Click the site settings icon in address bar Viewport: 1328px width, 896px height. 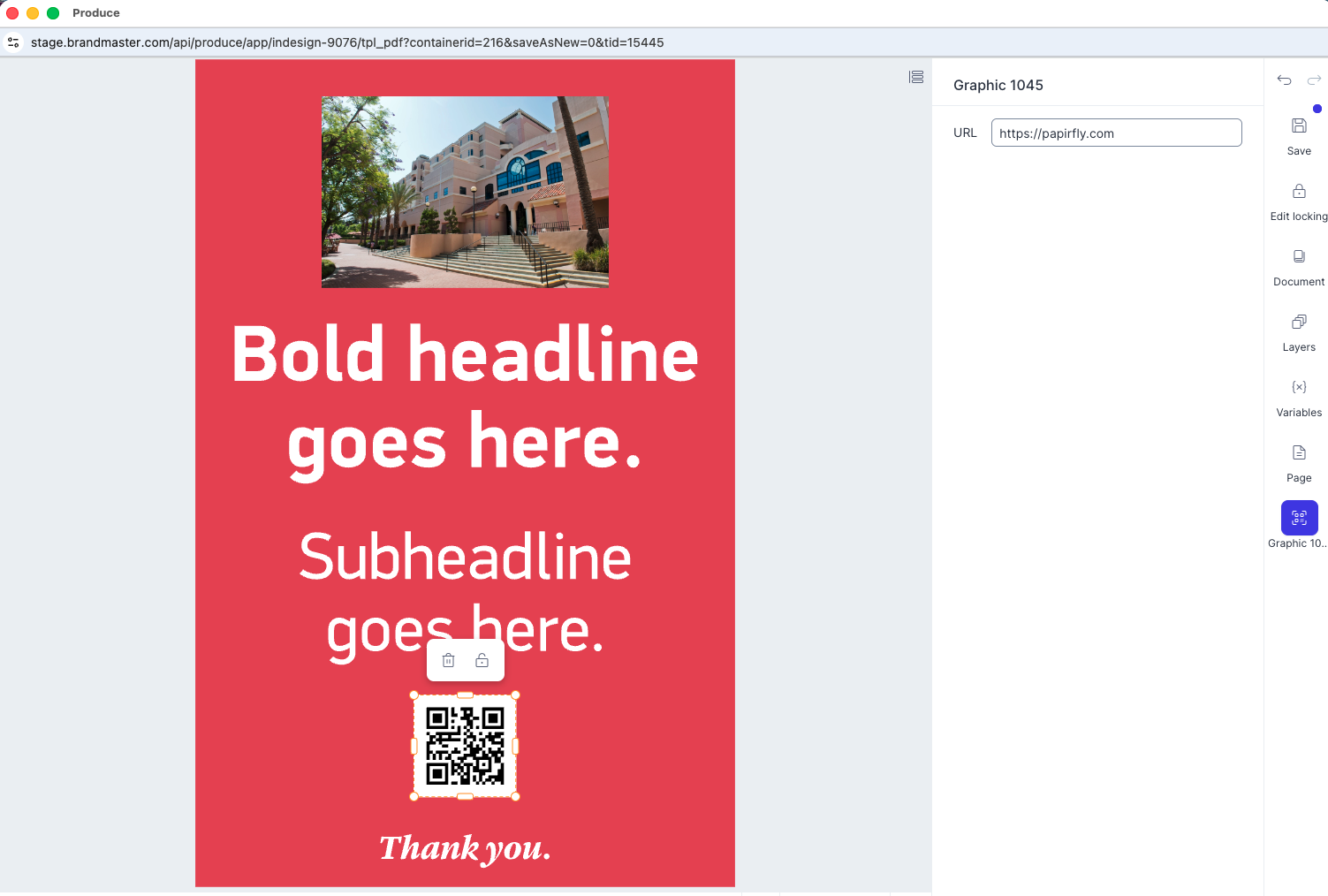coord(13,42)
